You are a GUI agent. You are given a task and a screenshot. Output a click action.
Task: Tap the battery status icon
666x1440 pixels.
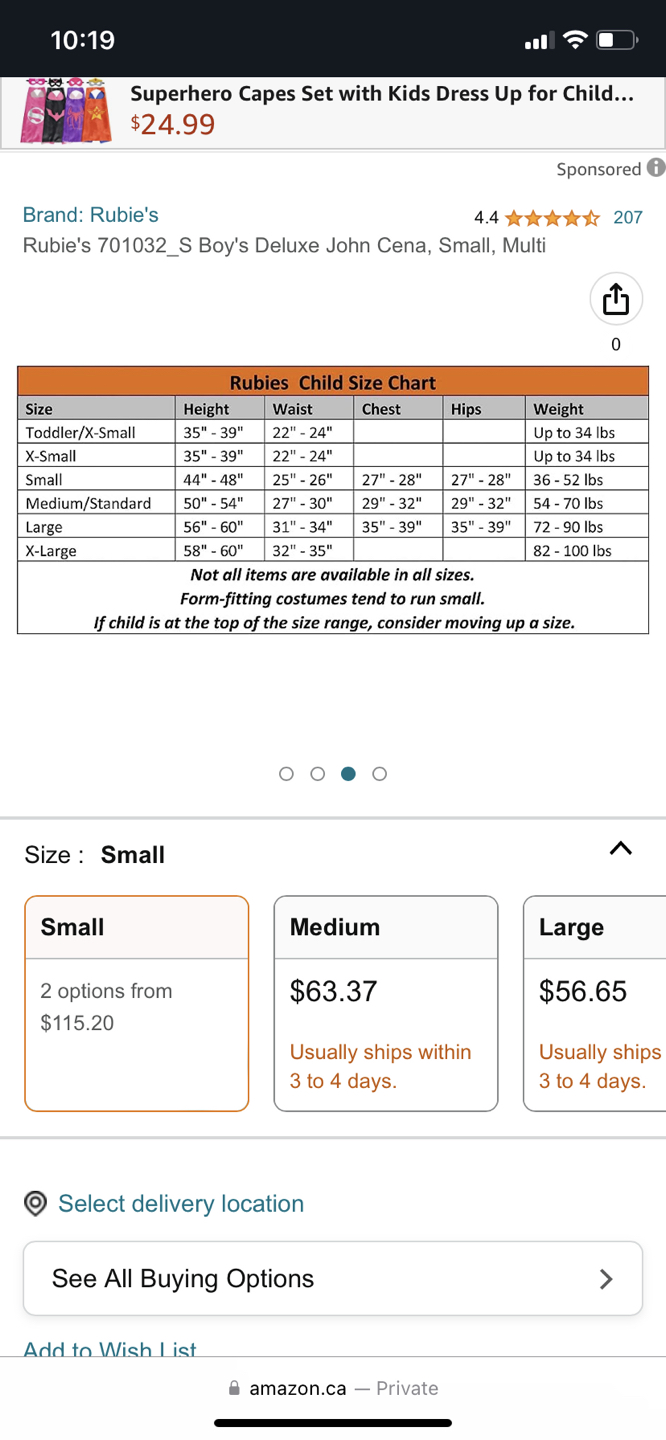616,40
